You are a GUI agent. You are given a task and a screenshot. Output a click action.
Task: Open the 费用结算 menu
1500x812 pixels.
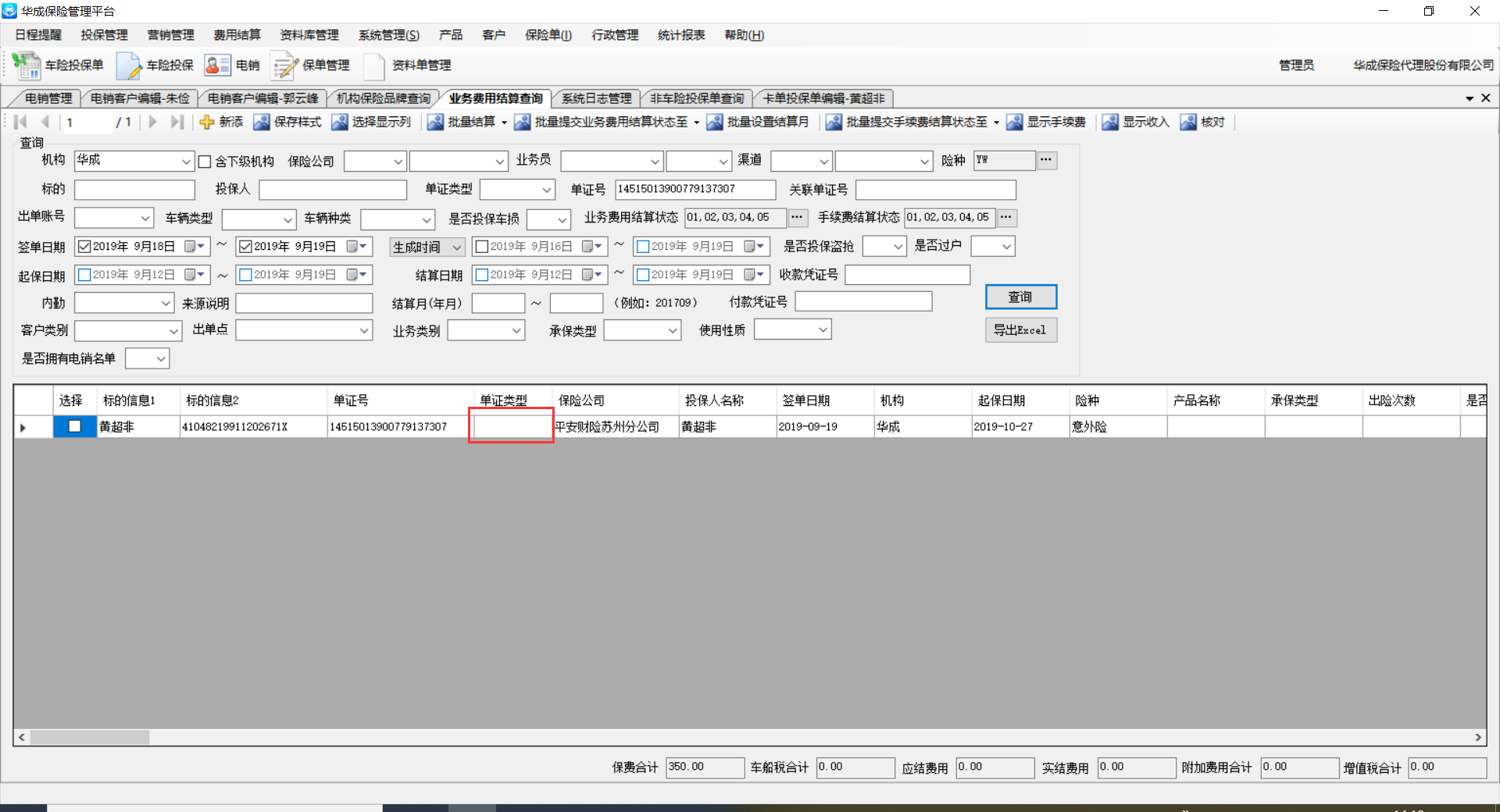(237, 35)
